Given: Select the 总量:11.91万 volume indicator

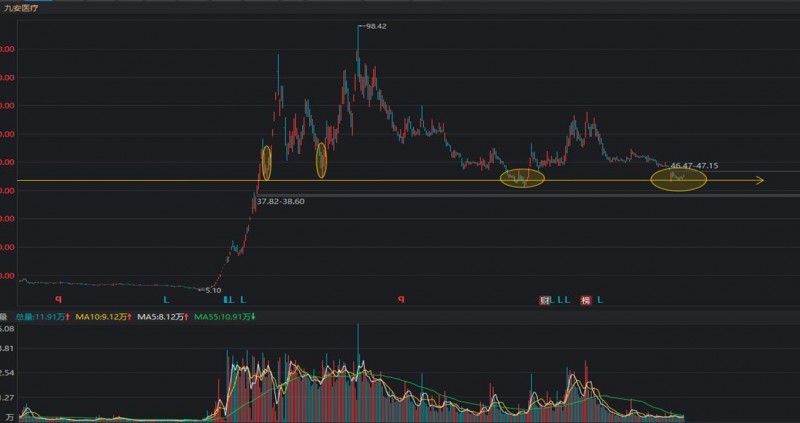Looking at the screenshot, I should click(43, 317).
